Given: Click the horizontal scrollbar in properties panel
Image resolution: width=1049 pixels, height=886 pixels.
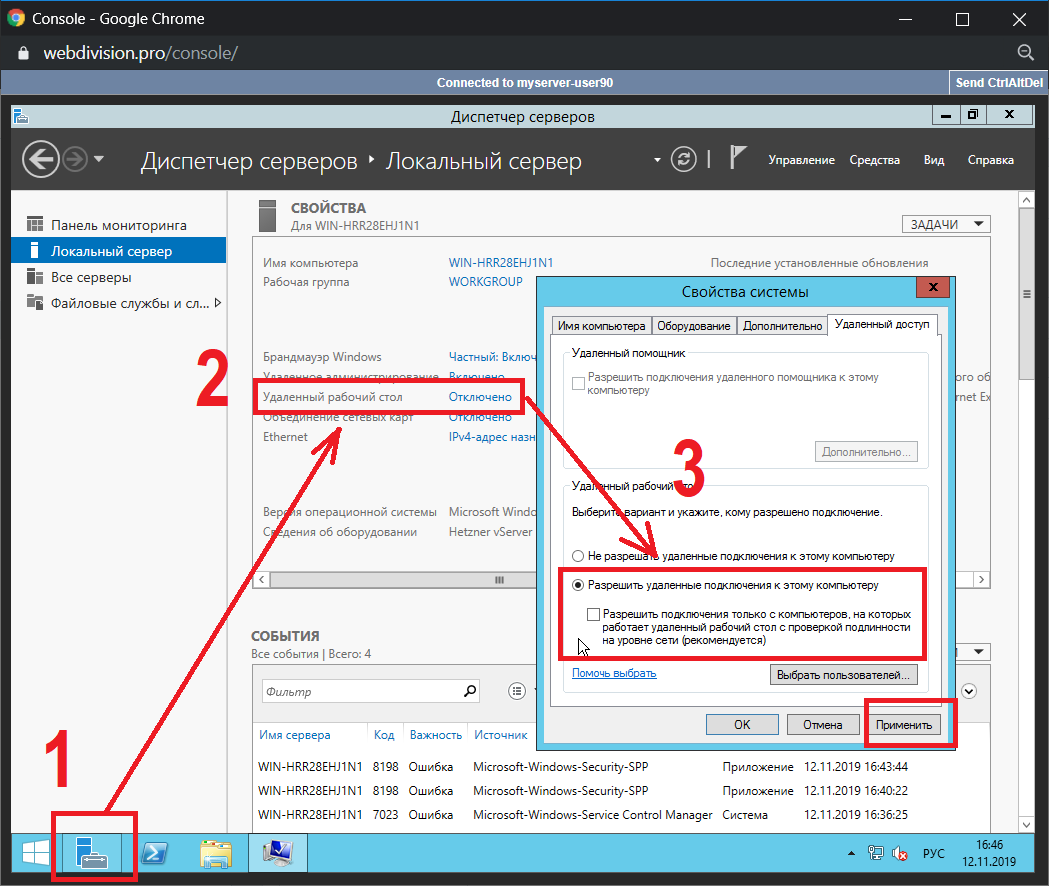Looking at the screenshot, I should 500,580.
